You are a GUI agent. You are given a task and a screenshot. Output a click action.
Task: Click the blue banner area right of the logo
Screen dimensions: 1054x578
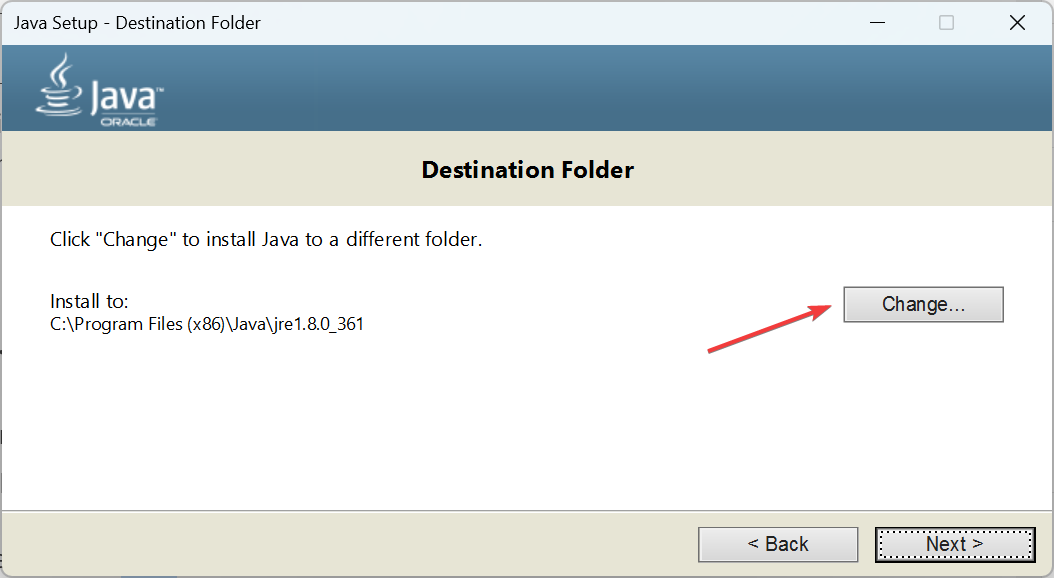[605, 88]
